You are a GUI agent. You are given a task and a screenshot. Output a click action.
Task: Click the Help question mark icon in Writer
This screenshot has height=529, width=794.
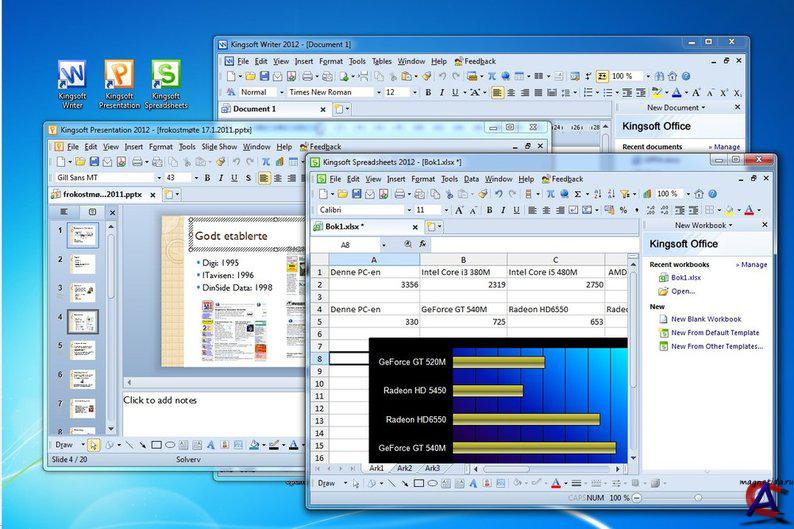coord(685,76)
